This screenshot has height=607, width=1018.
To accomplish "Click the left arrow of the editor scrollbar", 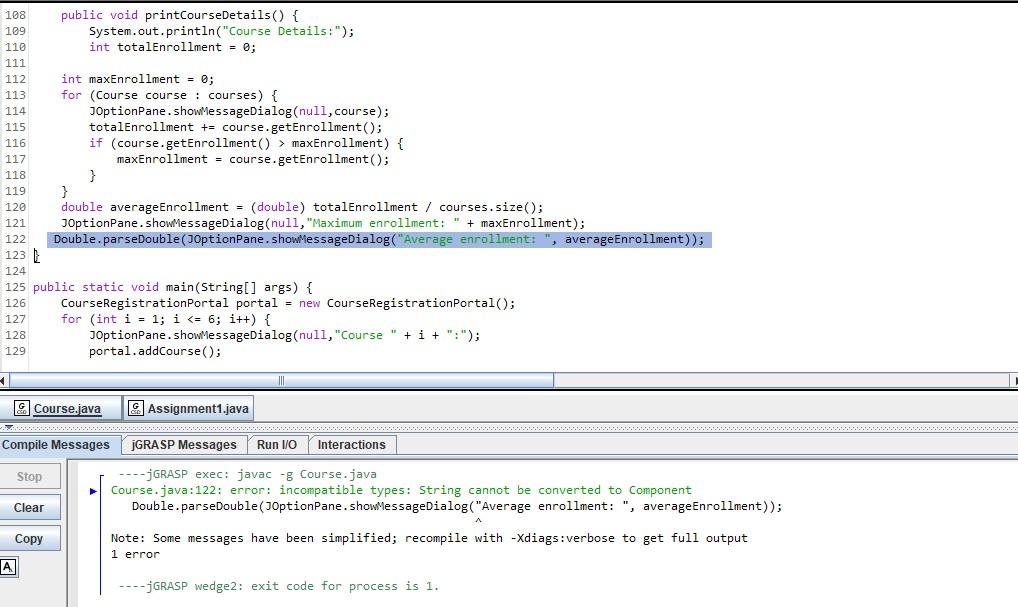I will 6,381.
